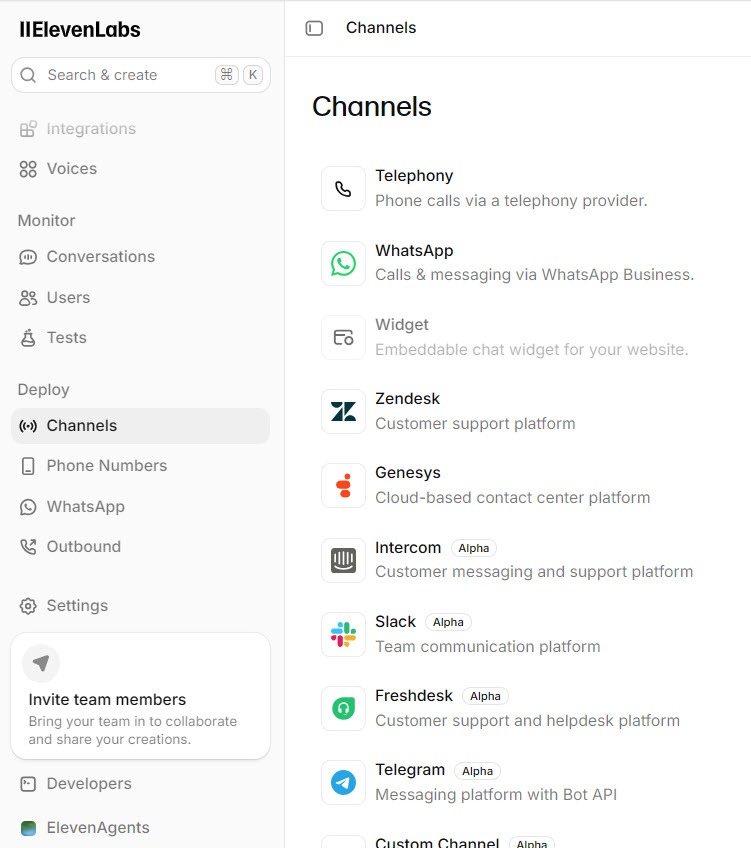This screenshot has height=848, width=751.
Task: Open Users in the sidebar
Action: (x=141, y=297)
